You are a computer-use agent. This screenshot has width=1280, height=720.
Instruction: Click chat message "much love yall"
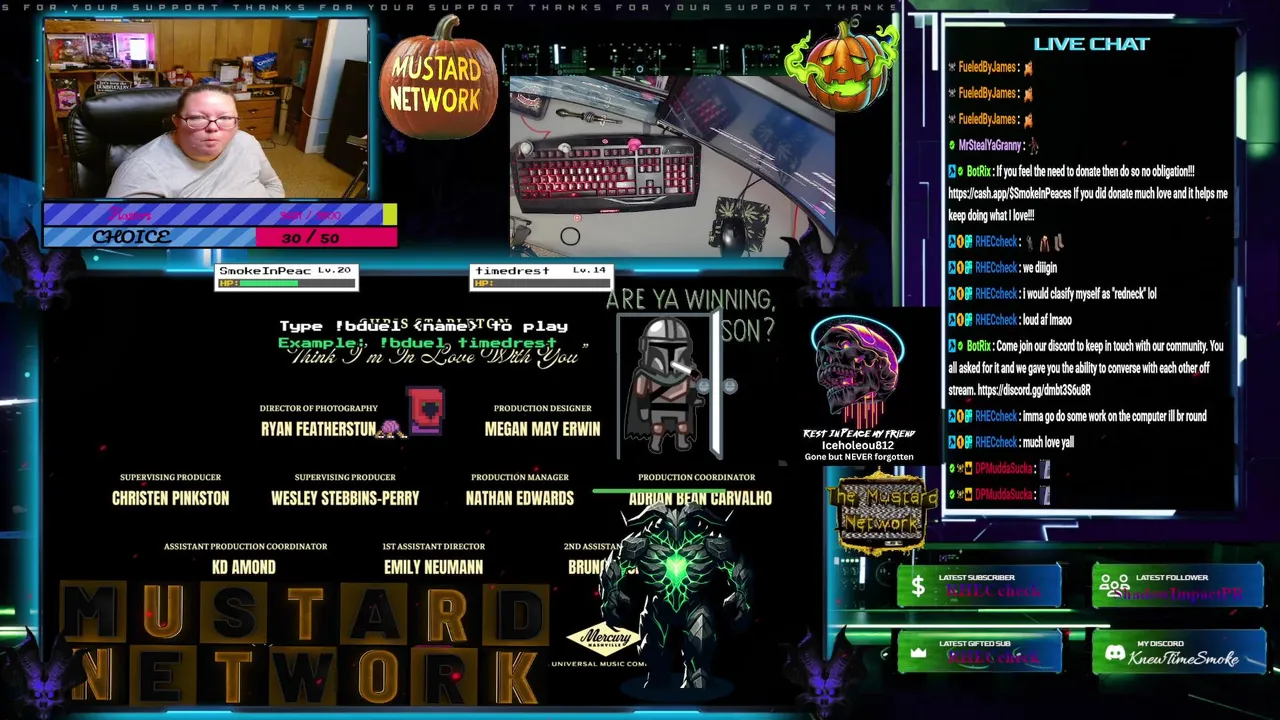[x=1048, y=442]
